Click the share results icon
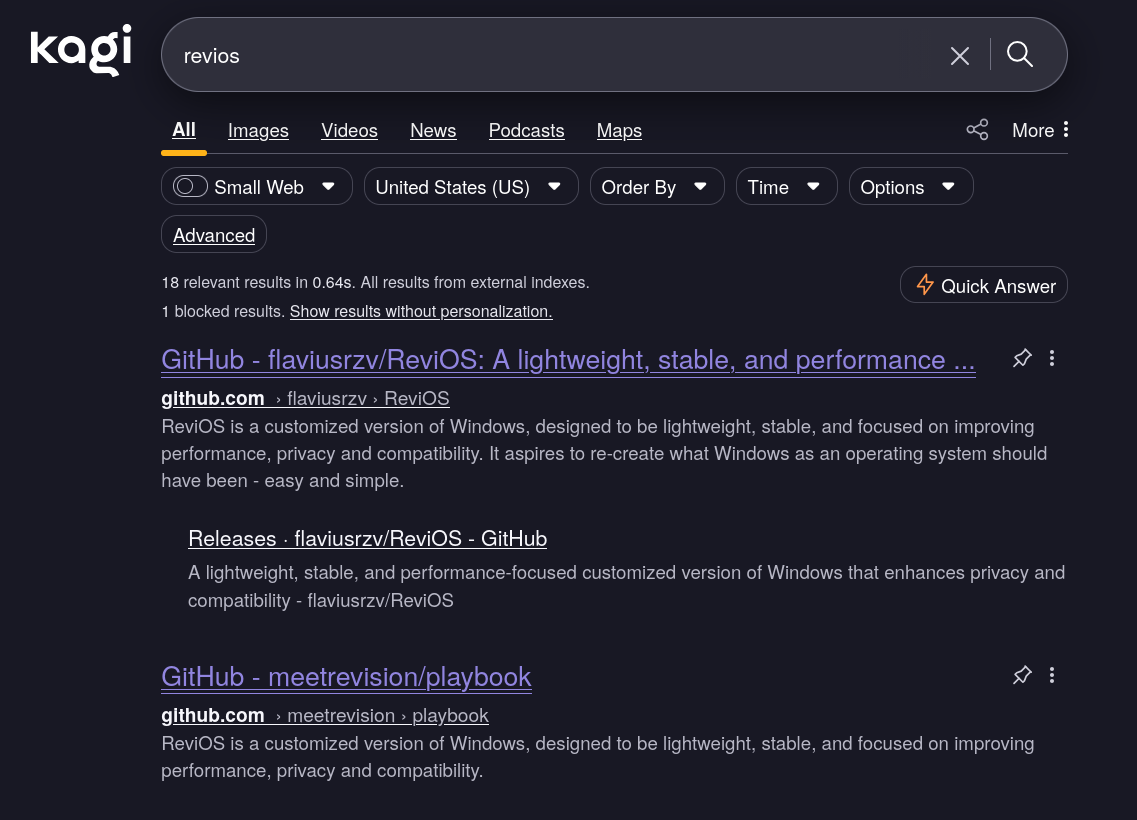Image resolution: width=1137 pixels, height=820 pixels. tap(977, 130)
